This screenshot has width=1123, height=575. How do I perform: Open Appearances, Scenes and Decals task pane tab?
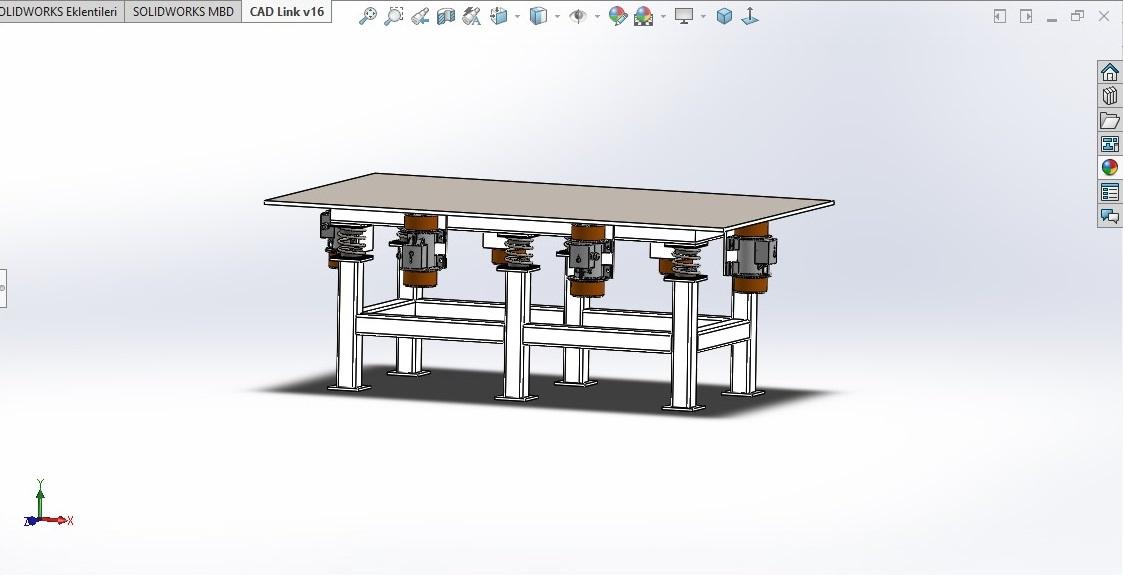pos(1109,168)
